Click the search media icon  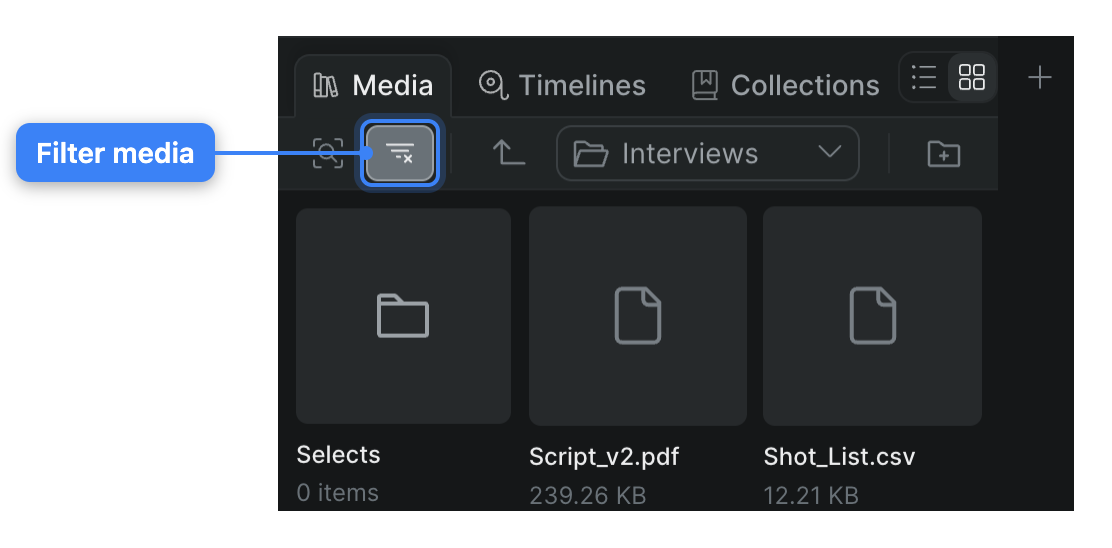pos(328,153)
